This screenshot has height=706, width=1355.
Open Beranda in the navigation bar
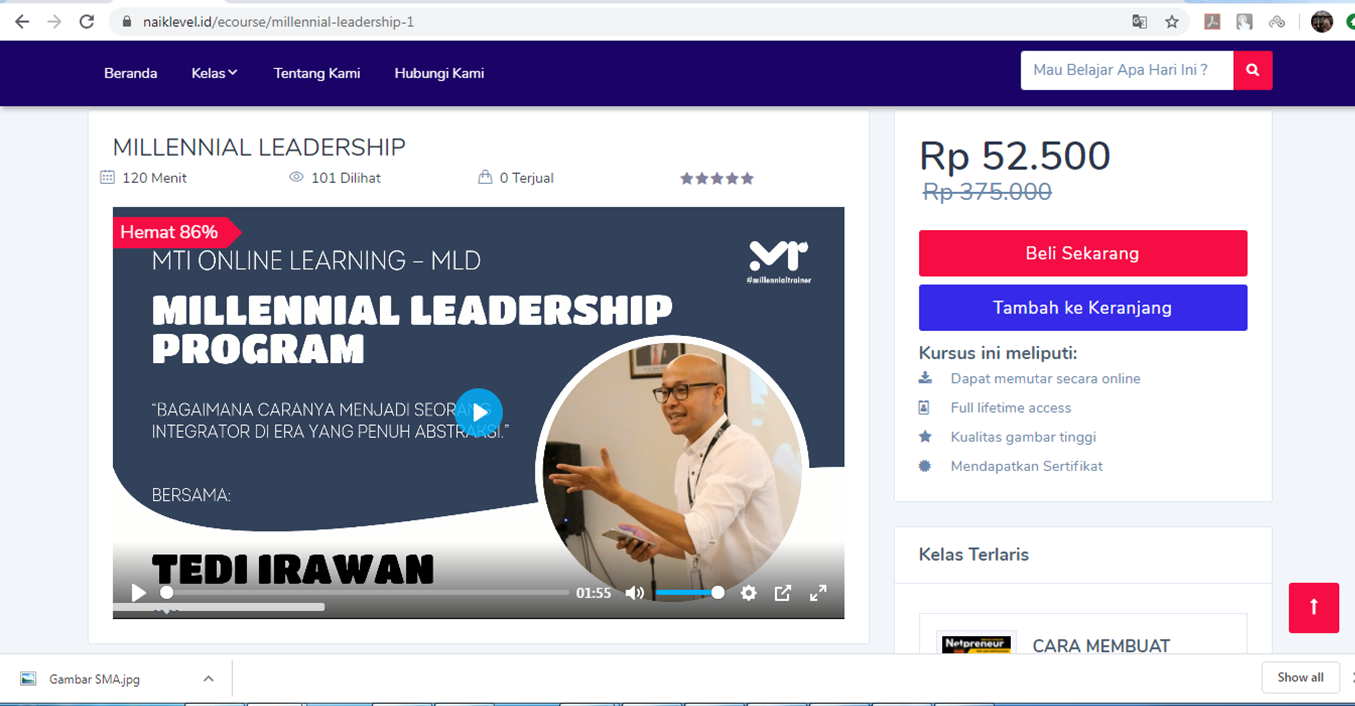tap(131, 73)
